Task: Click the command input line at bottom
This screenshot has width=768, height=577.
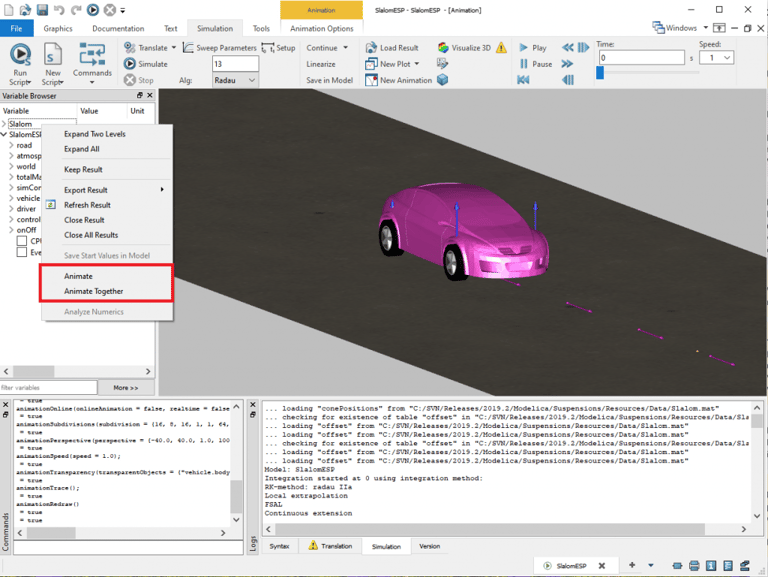Action: (x=128, y=548)
